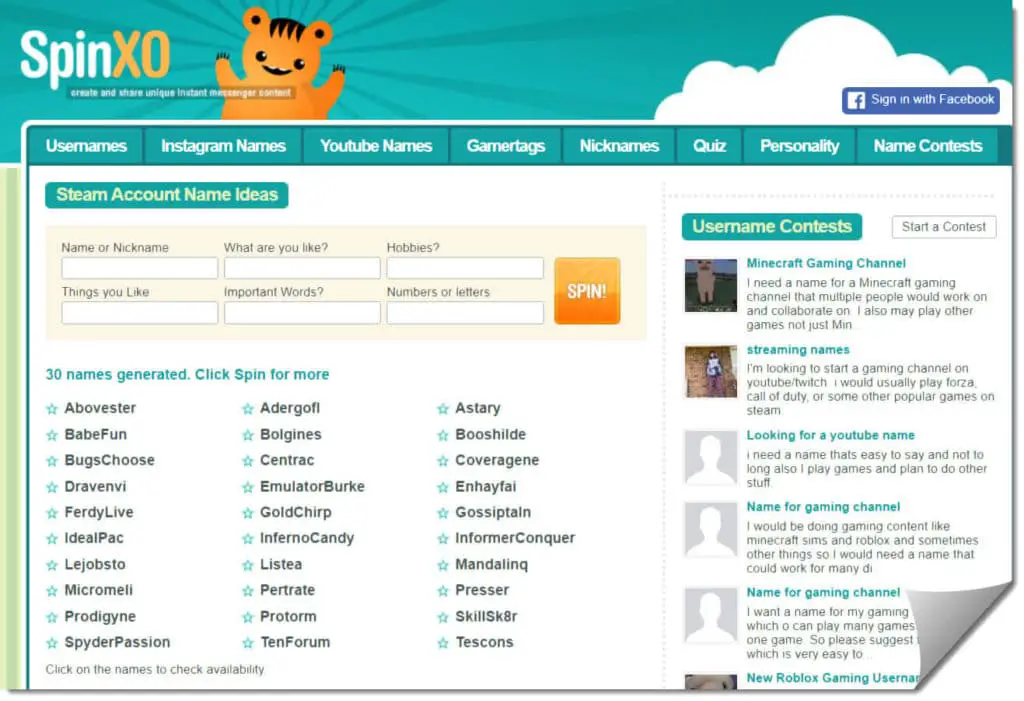Click the star icon beside SkillSk8r
Screen dimensions: 1024x701
(x=443, y=617)
